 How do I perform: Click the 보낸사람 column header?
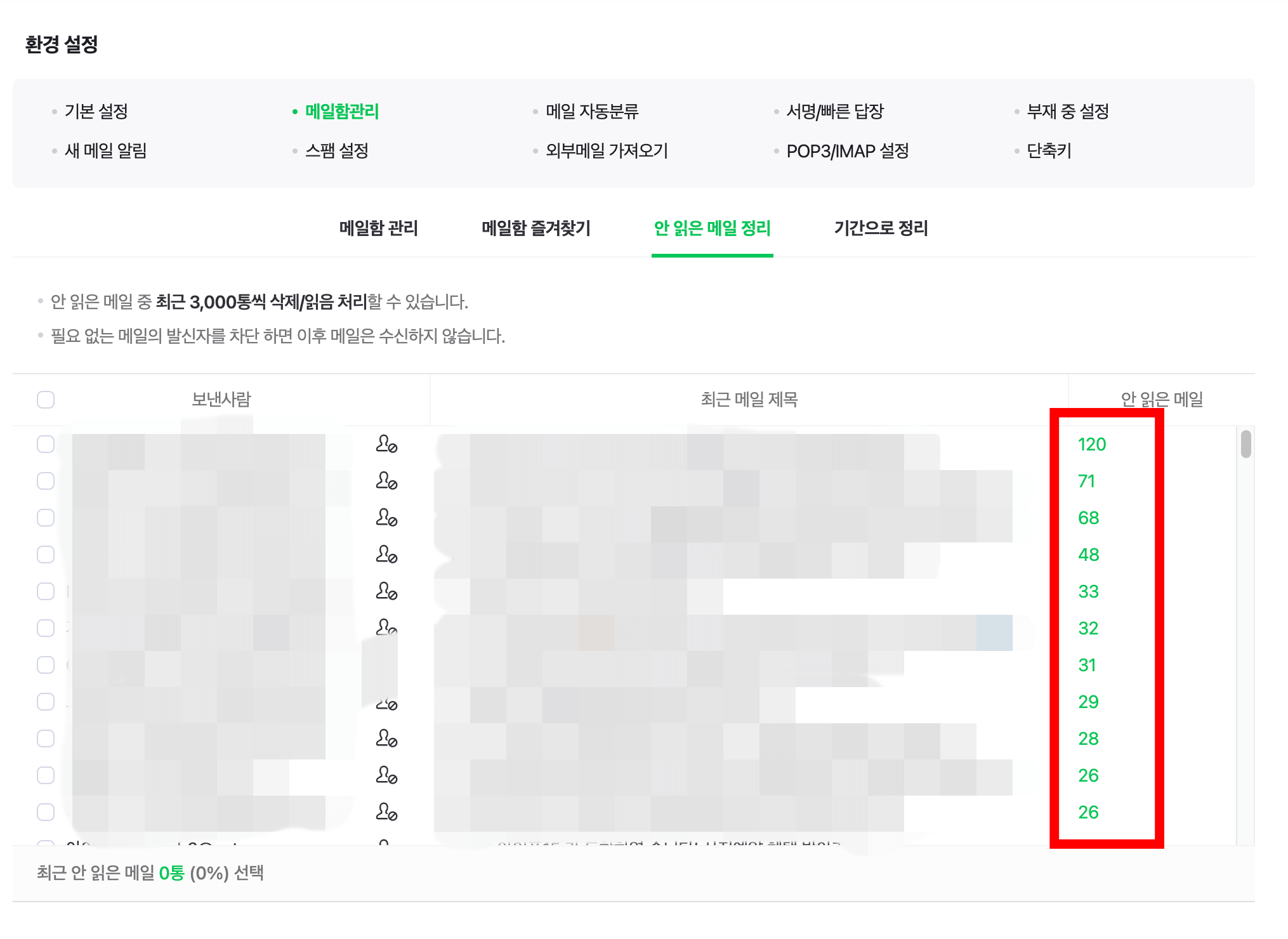tap(221, 400)
